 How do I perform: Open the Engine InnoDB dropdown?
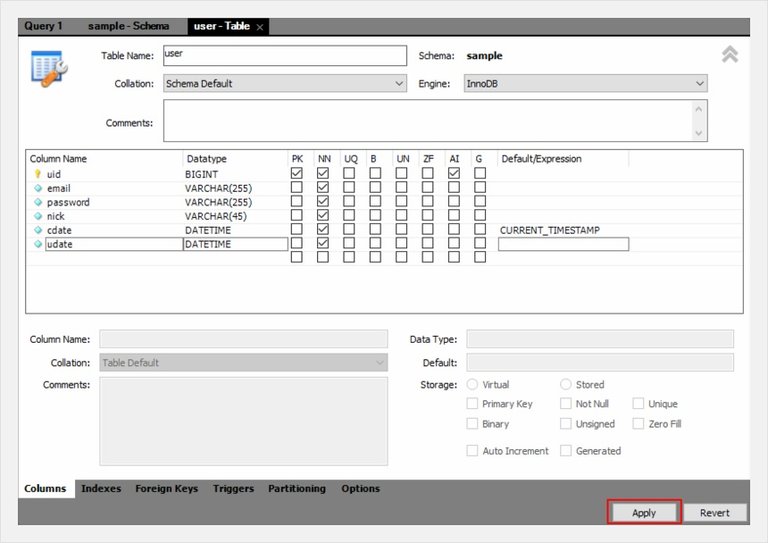586,84
